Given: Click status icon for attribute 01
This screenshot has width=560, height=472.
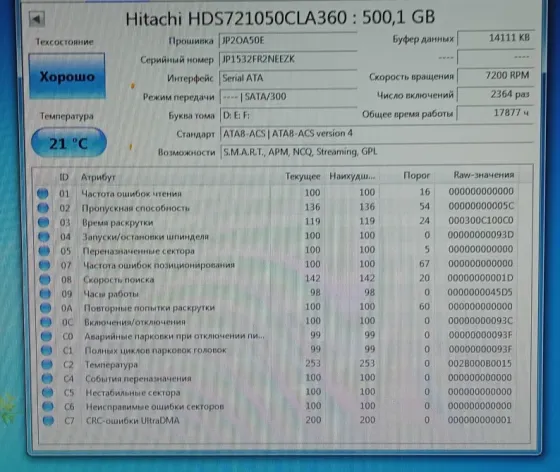Looking at the screenshot, I should click(x=43, y=194).
